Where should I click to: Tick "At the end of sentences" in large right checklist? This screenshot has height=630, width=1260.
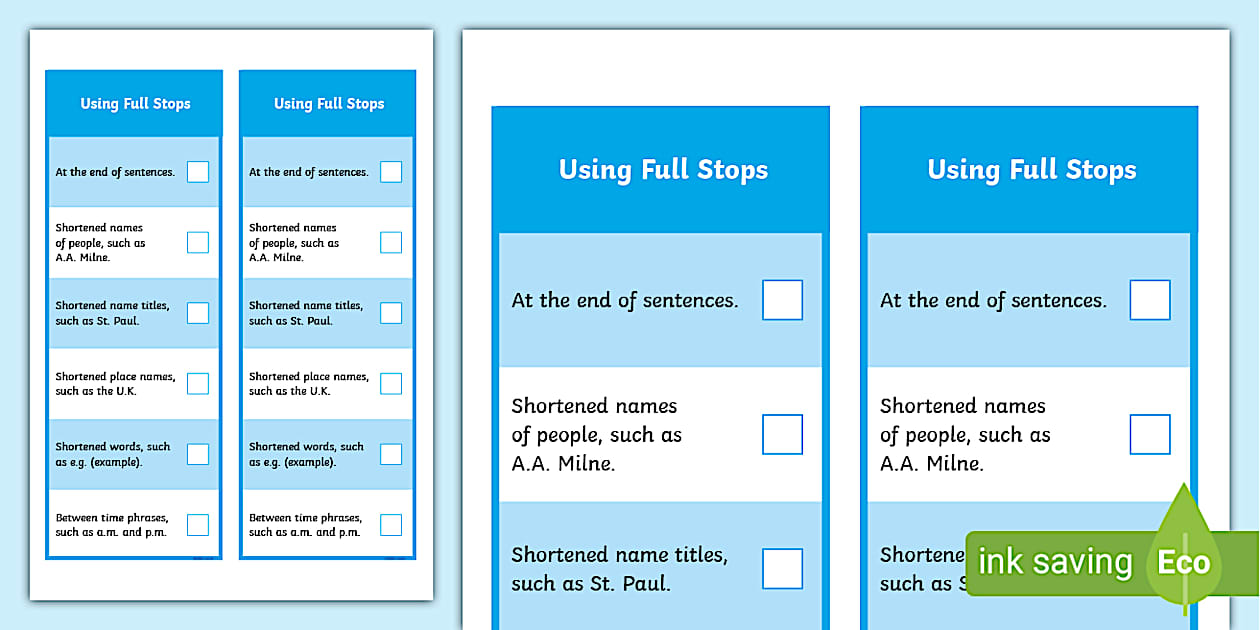click(1150, 300)
